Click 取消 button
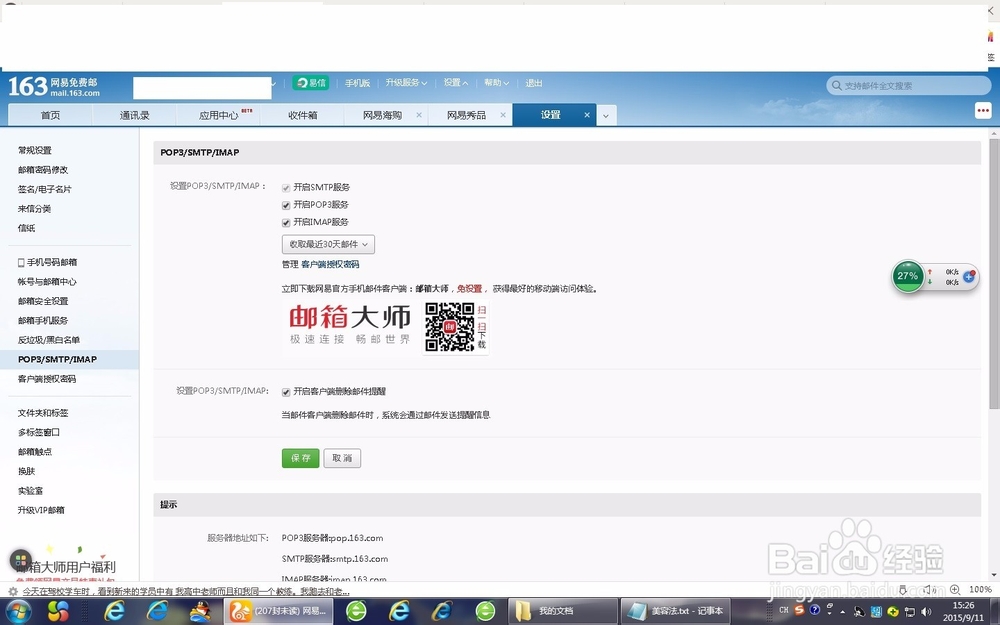The height and width of the screenshot is (625, 1000). click(x=342, y=458)
